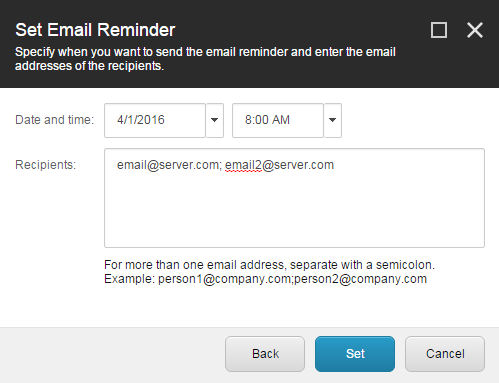Image resolution: width=499 pixels, height=383 pixels.
Task: Maximize the Set Email Reminder dialog
Action: (x=439, y=30)
